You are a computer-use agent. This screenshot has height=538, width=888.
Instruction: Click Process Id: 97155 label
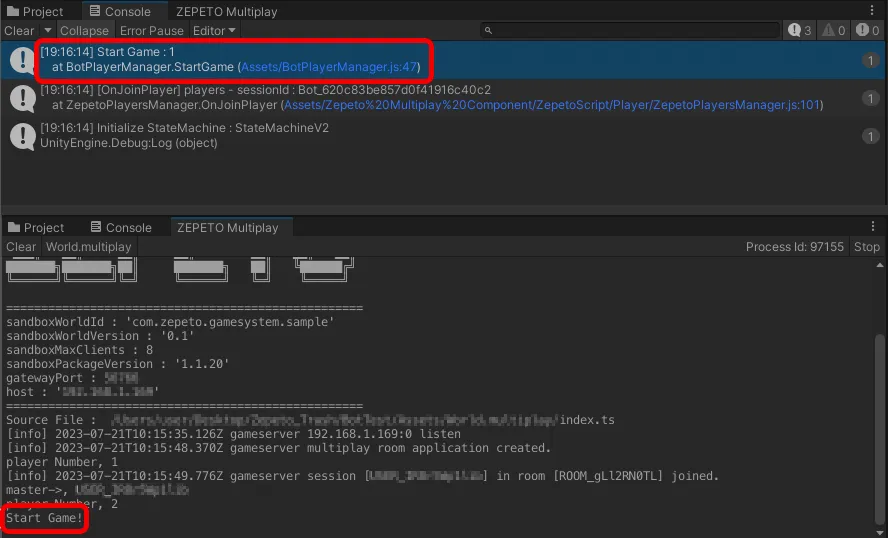point(795,247)
